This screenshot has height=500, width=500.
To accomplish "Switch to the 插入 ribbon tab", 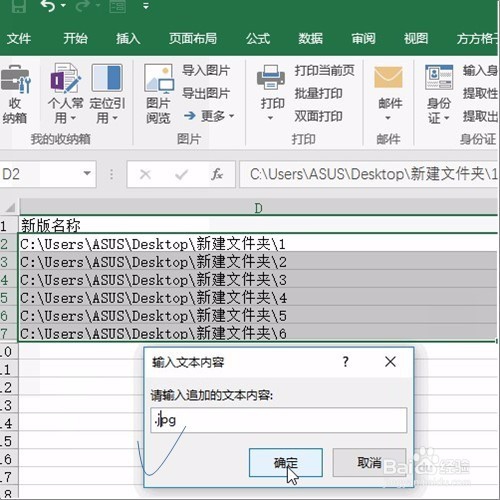I will click(x=128, y=39).
